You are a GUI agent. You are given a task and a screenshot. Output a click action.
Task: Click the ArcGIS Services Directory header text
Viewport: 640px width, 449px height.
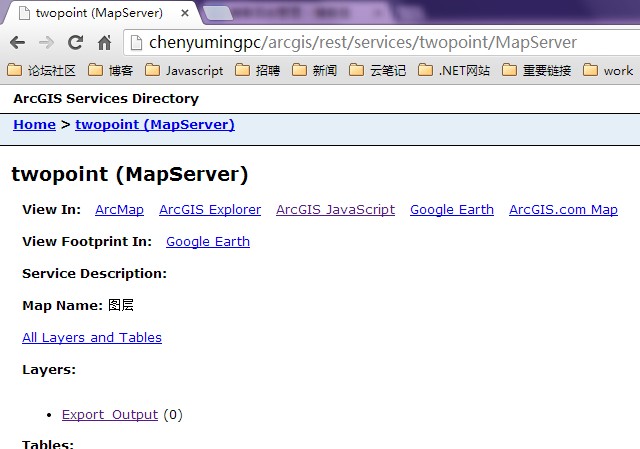click(106, 98)
